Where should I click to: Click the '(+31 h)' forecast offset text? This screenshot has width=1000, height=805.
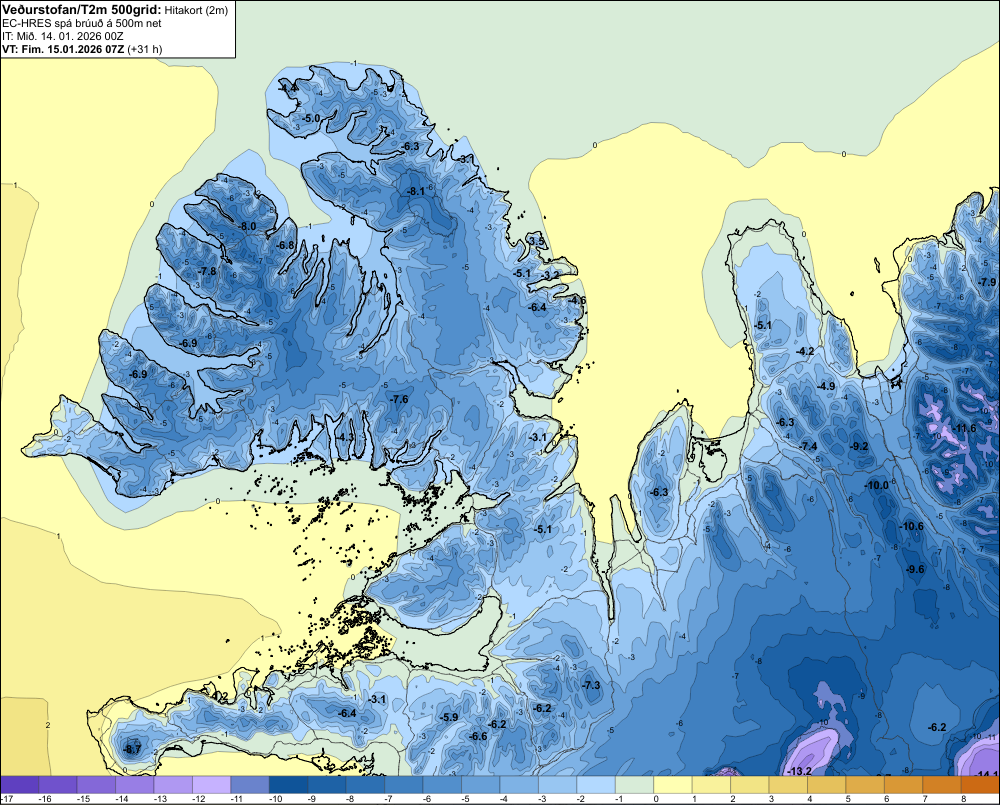tap(145, 49)
